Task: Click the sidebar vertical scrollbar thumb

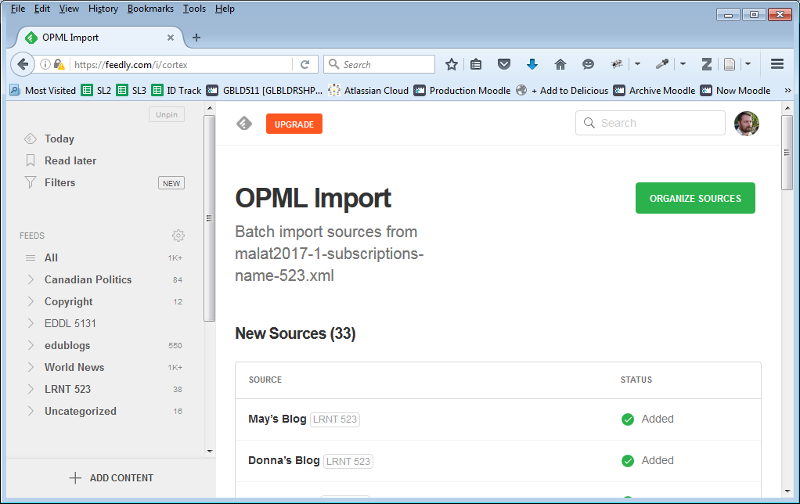Action: pyautogui.click(x=209, y=218)
